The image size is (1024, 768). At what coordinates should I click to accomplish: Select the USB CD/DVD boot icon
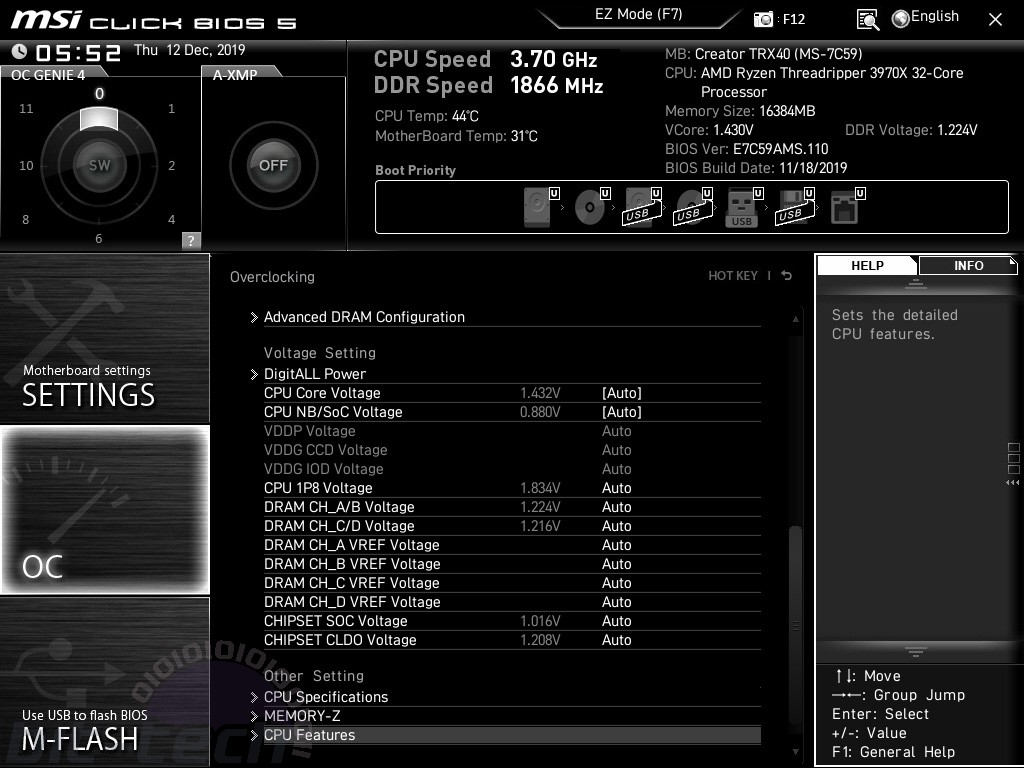pos(693,206)
